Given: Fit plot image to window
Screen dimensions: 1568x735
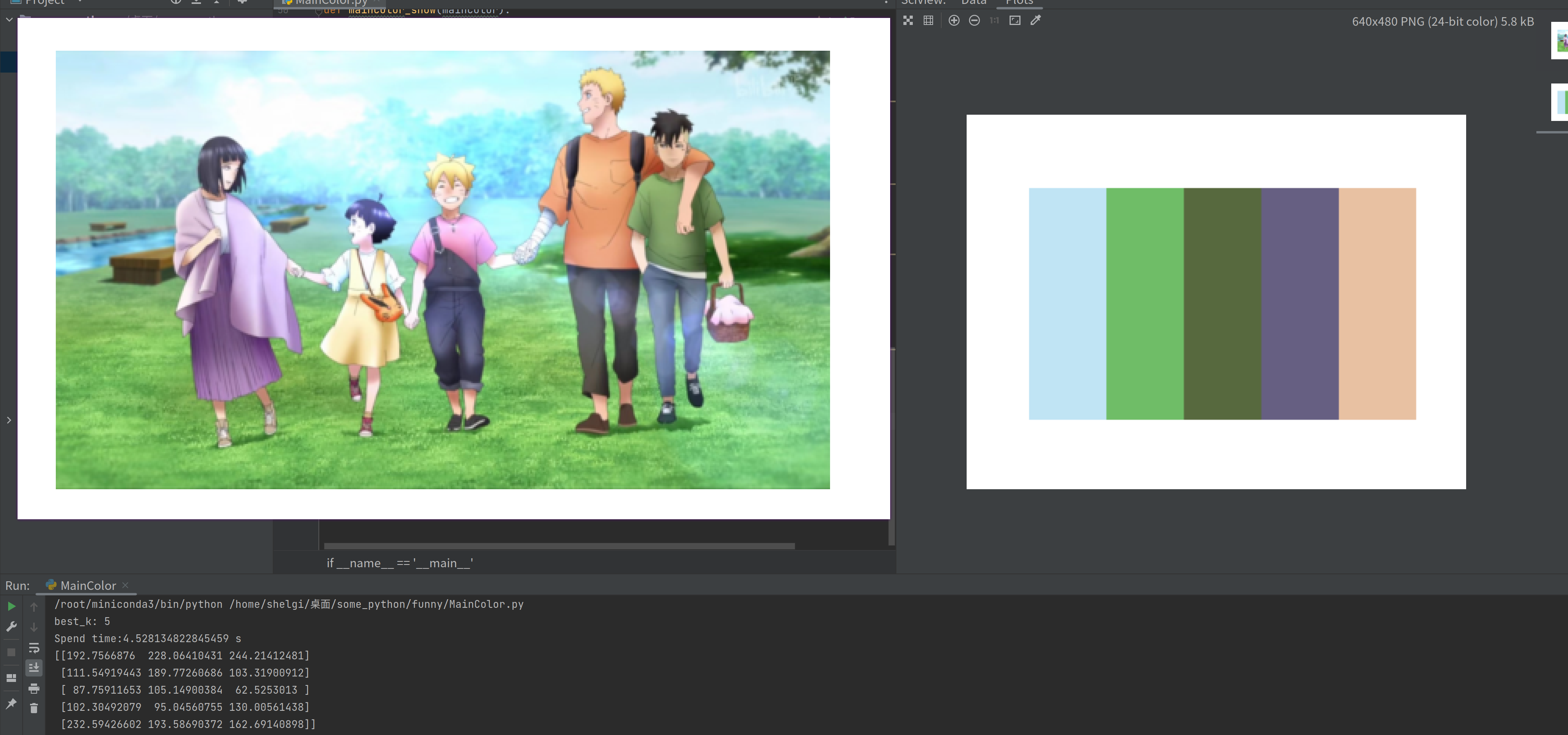Looking at the screenshot, I should point(1015,21).
